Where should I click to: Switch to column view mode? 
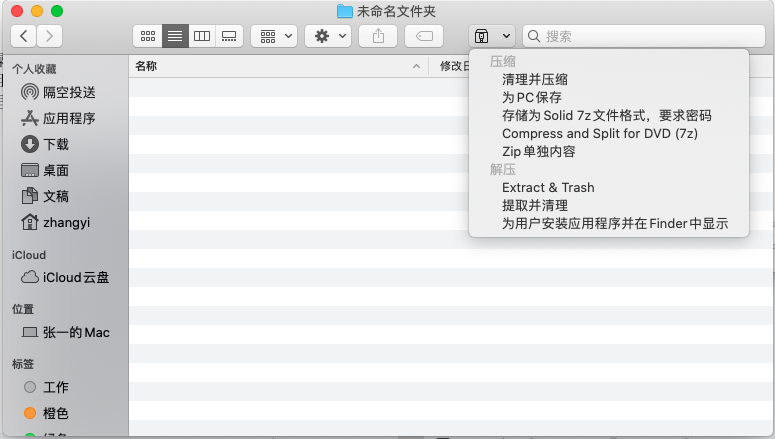(202, 36)
